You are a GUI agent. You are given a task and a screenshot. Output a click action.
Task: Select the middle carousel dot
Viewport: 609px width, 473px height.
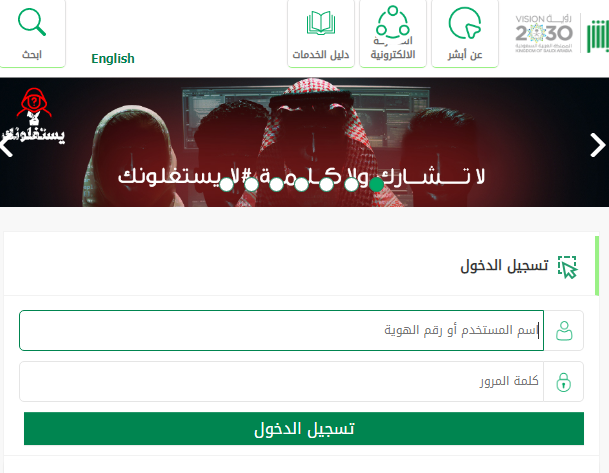(301, 184)
